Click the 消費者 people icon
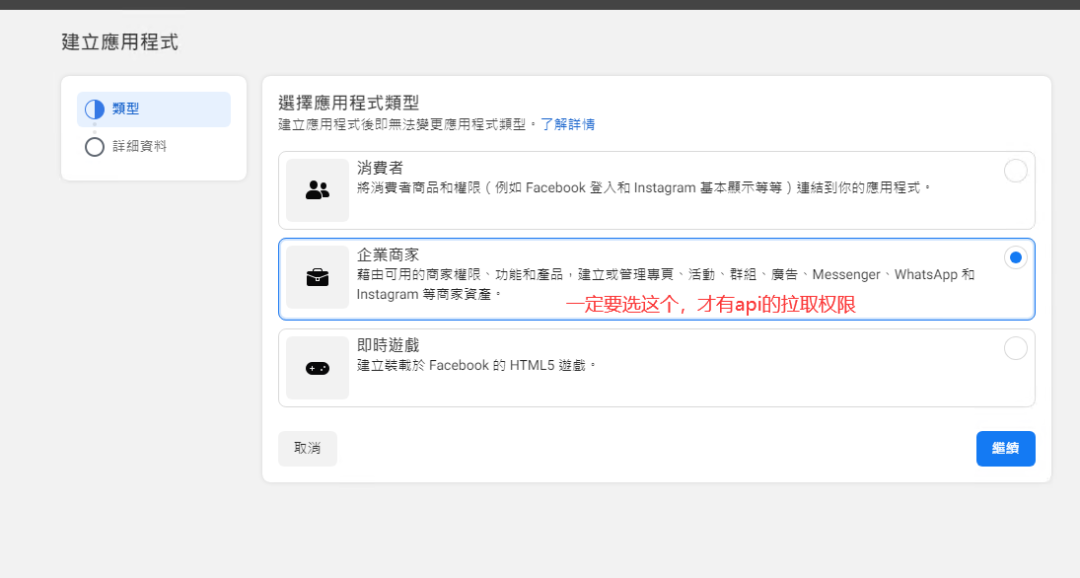The width and height of the screenshot is (1080, 578). [318, 190]
